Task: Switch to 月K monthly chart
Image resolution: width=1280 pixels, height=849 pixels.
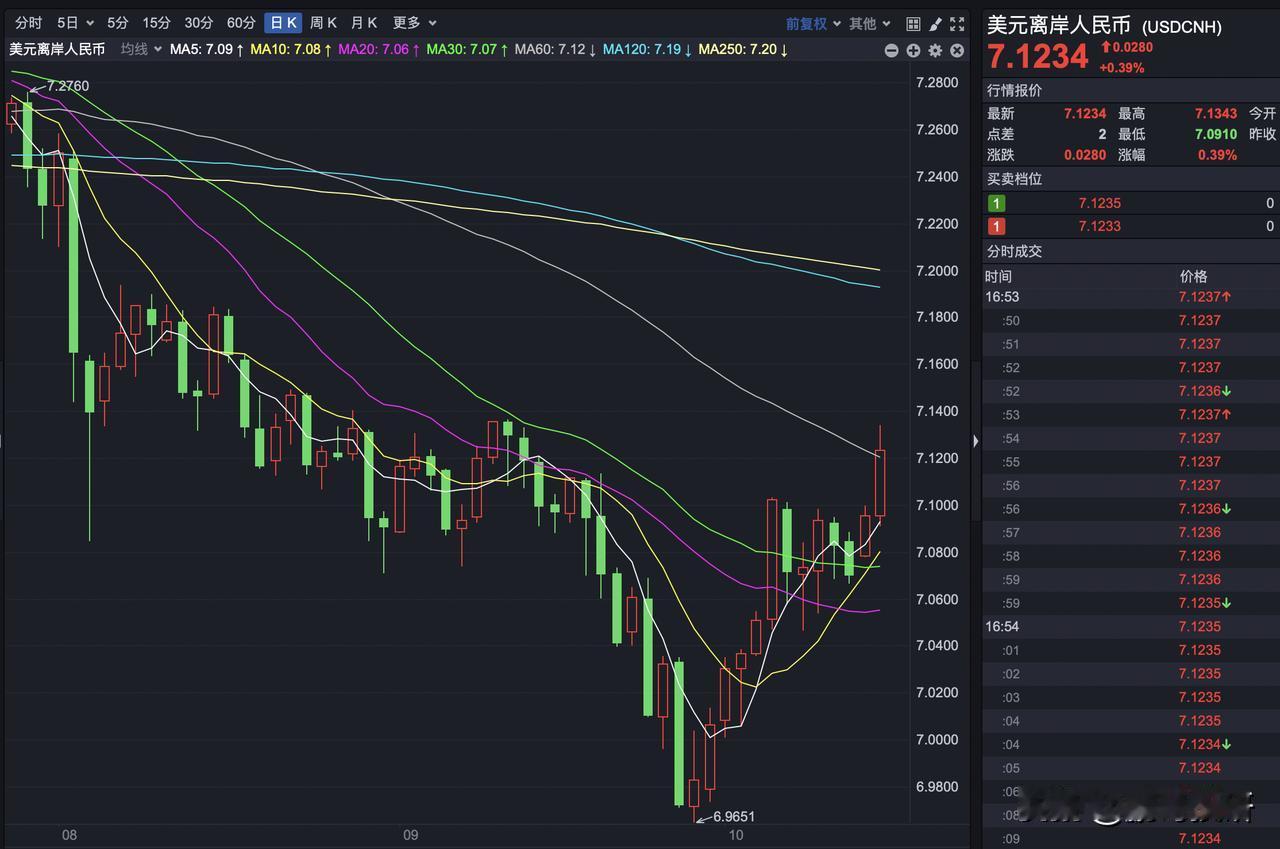Action: point(364,22)
